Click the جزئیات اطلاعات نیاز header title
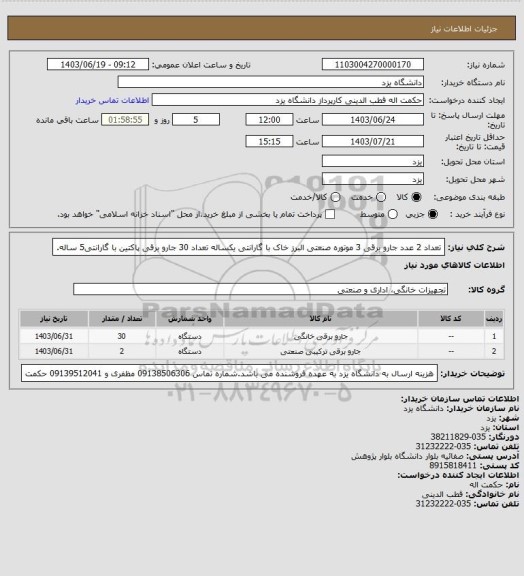 [464, 29]
